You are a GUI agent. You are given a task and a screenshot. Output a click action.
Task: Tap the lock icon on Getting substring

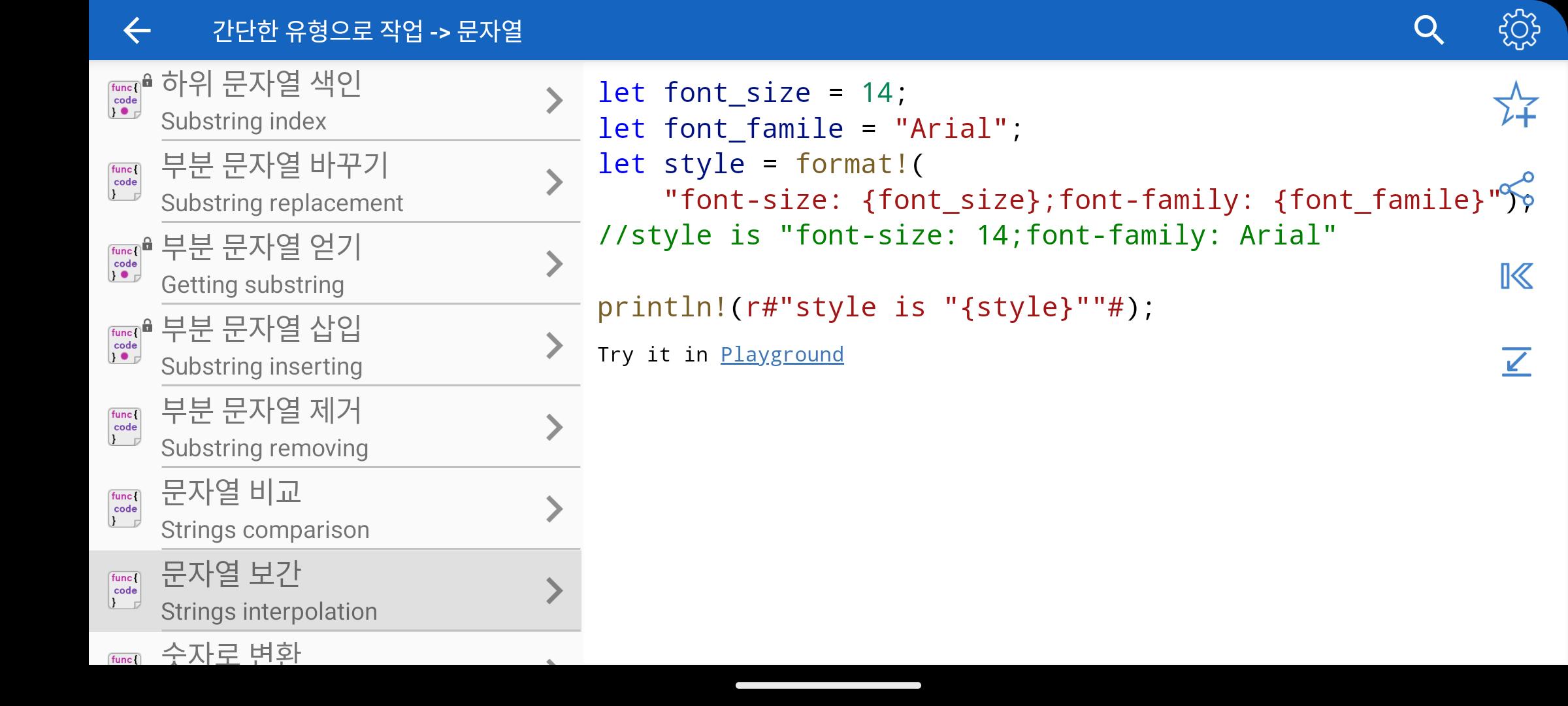tap(148, 244)
